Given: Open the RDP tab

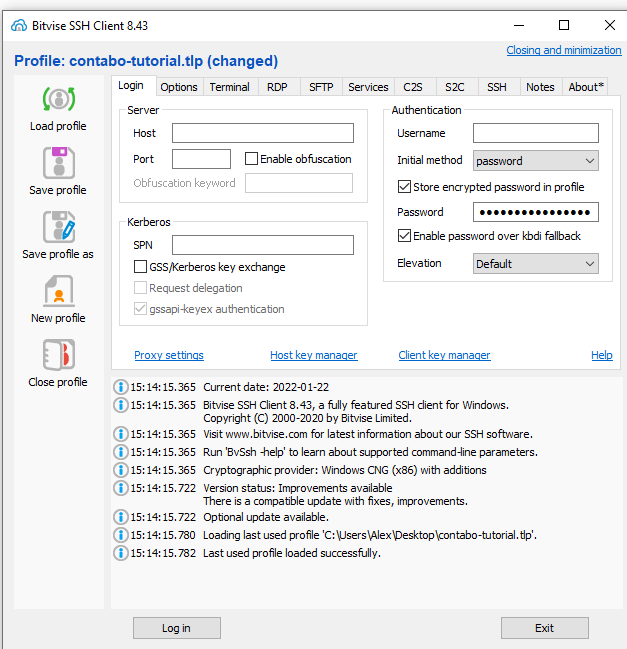Looking at the screenshot, I should click(277, 87).
